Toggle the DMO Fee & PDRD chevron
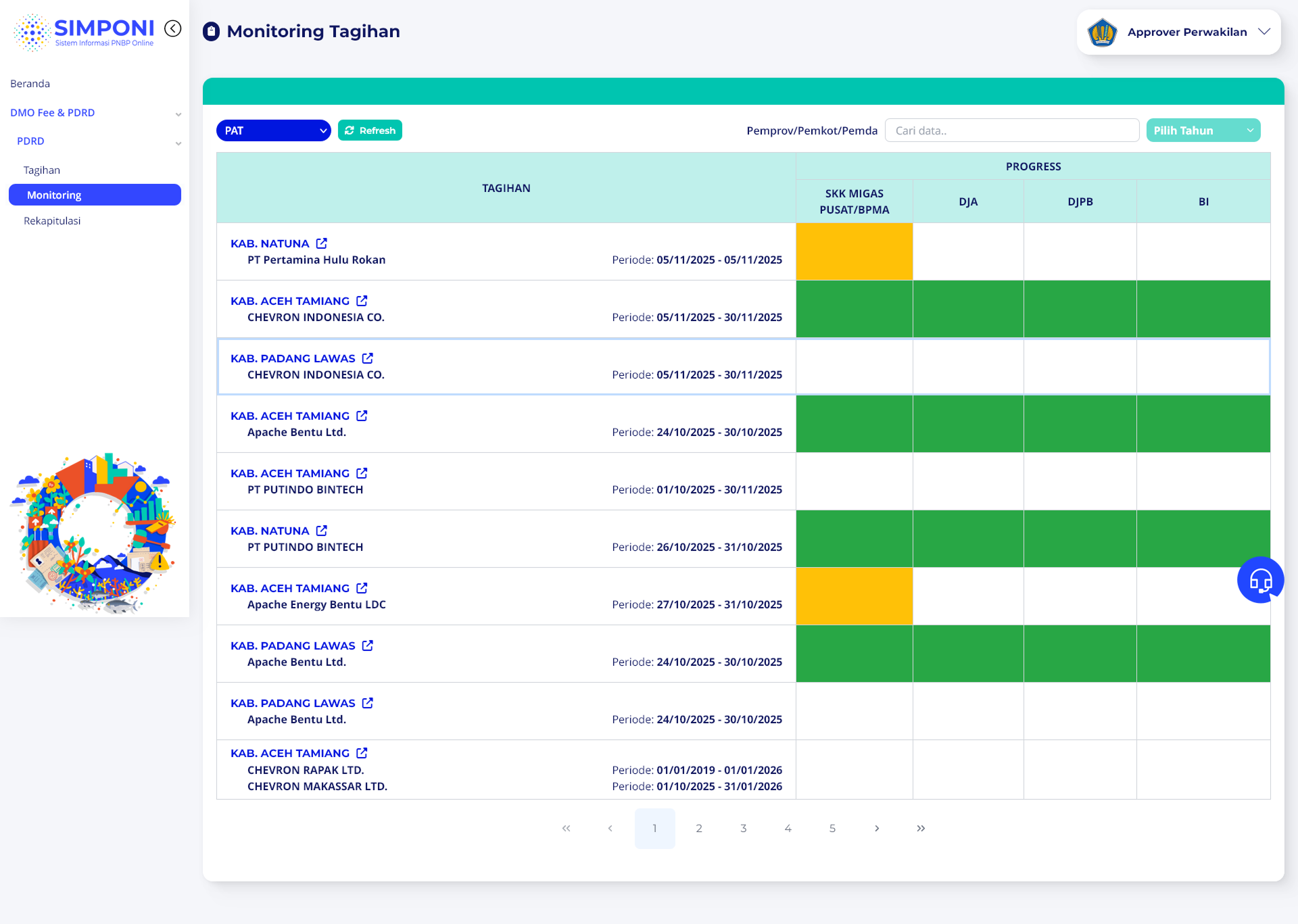 tap(178, 114)
